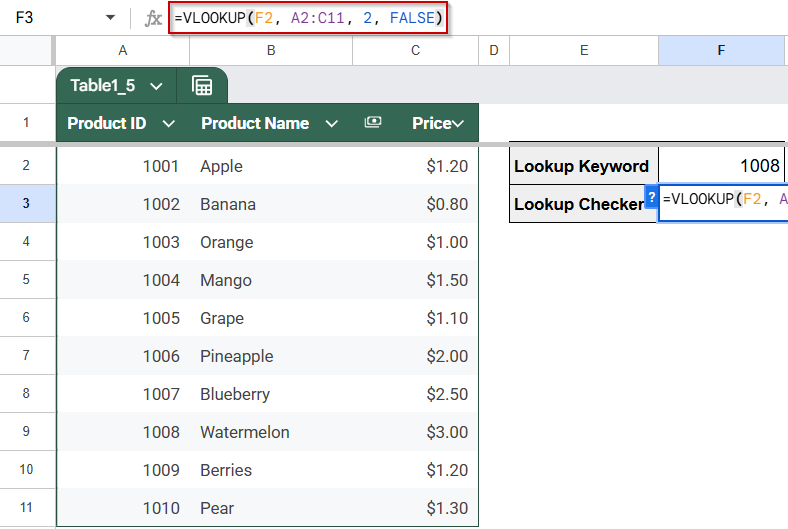The height and width of the screenshot is (529, 788).
Task: Click the $0.80 price cell
Action: pyautogui.click(x=415, y=204)
